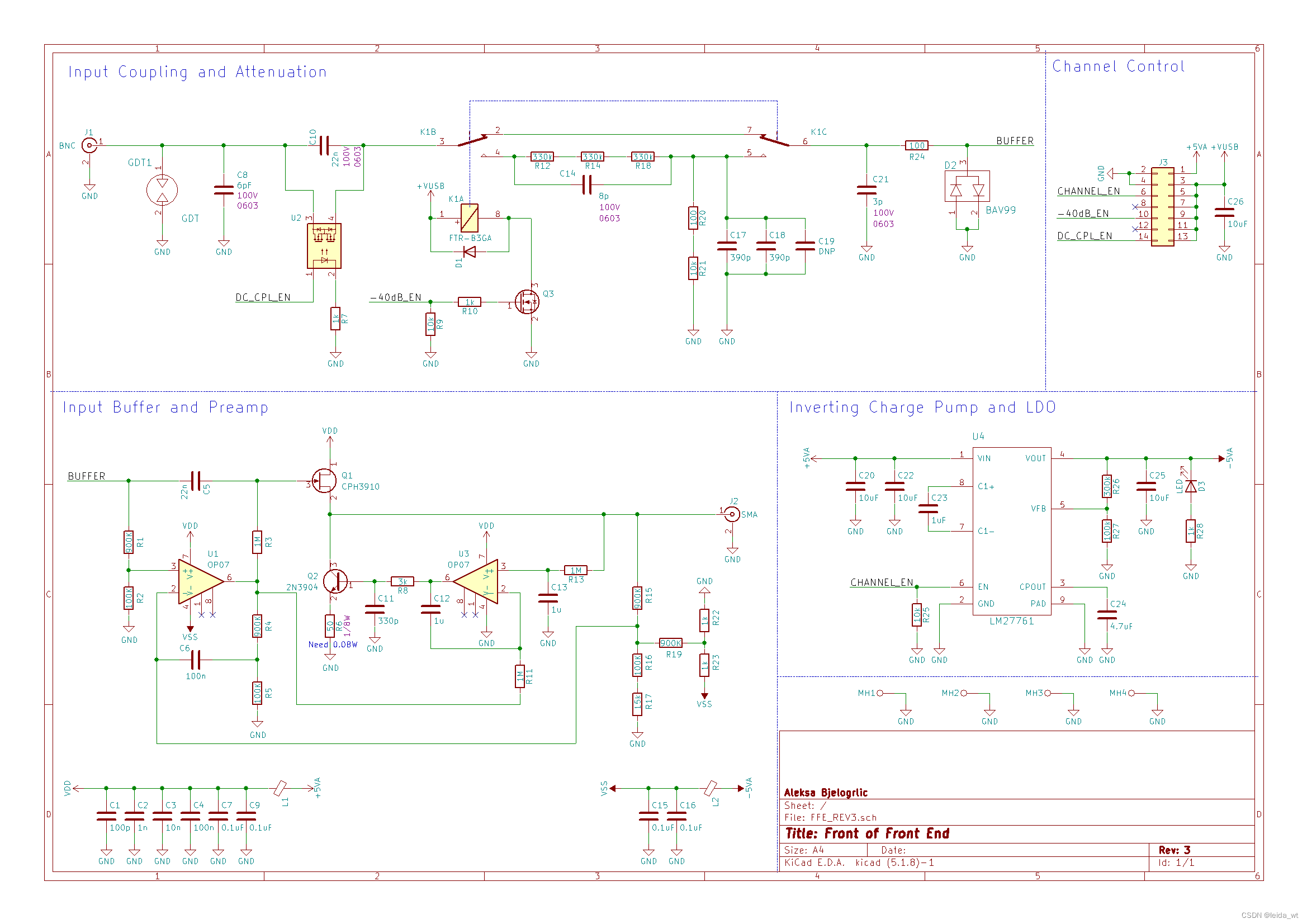Select the U4 LM27761 charge pump IC

[1012, 531]
